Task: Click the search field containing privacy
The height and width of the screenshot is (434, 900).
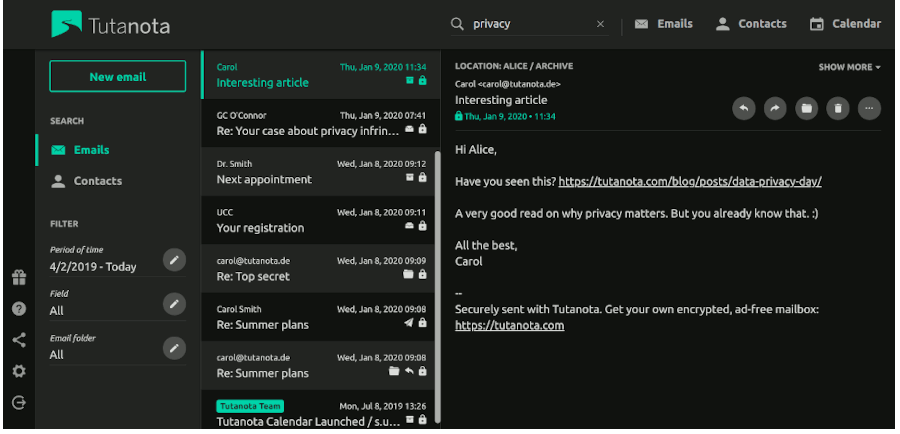Action: tap(529, 24)
